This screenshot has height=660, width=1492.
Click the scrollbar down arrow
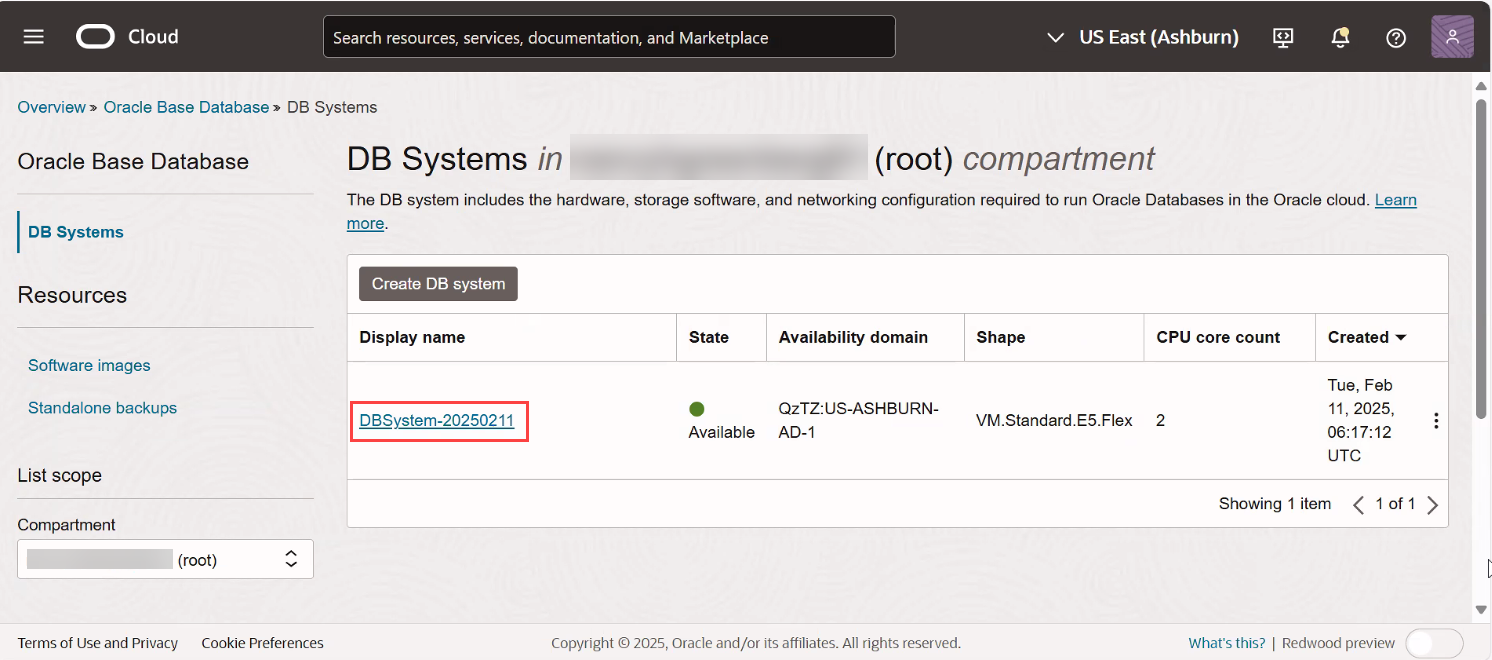point(1482,609)
